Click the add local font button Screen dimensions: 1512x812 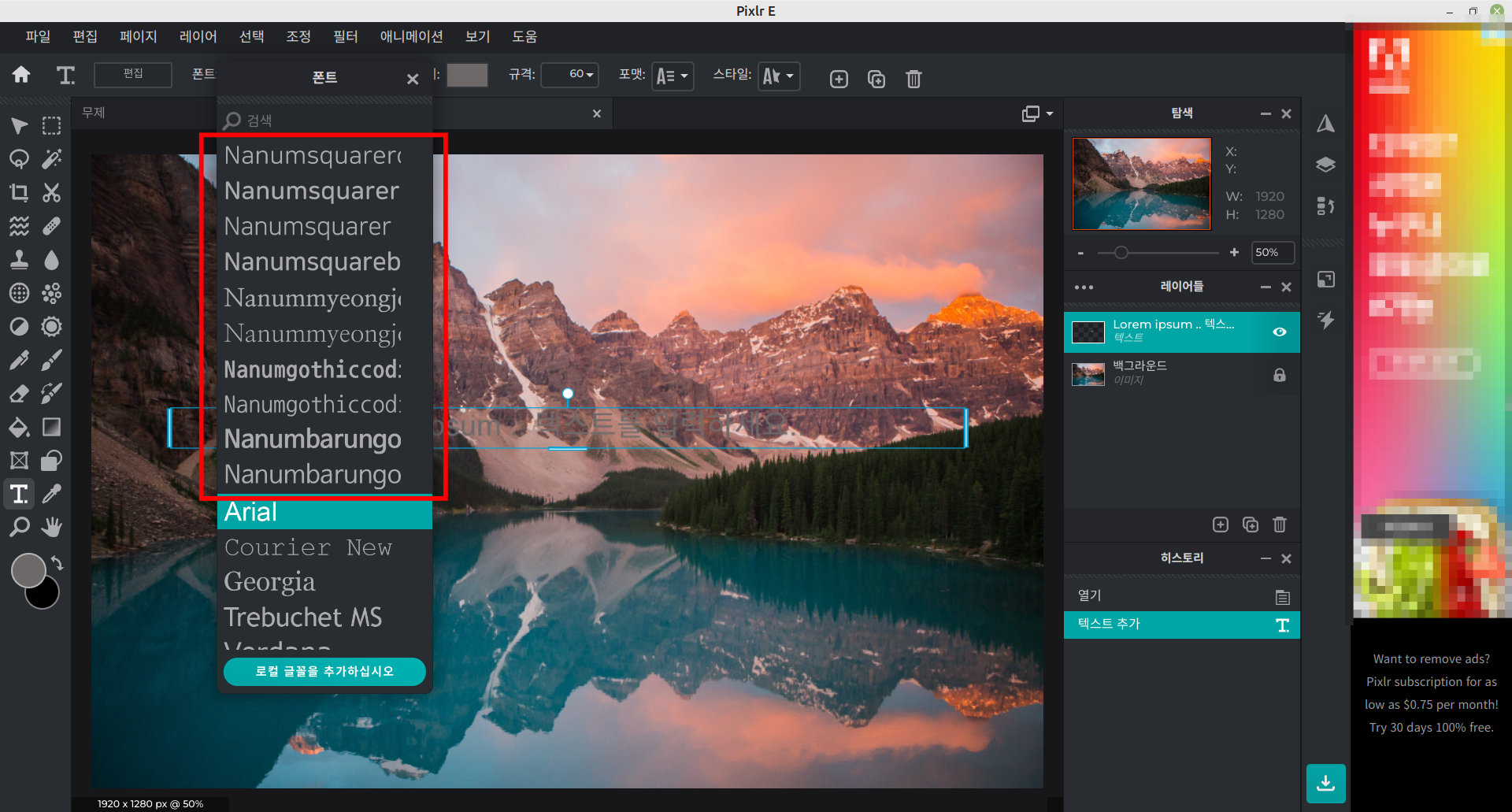point(324,671)
